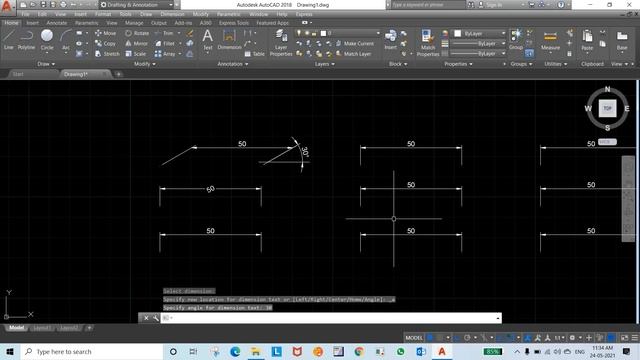Click the Group tool
Image resolution: width=640 pixels, height=360 pixels.
(x=516, y=40)
